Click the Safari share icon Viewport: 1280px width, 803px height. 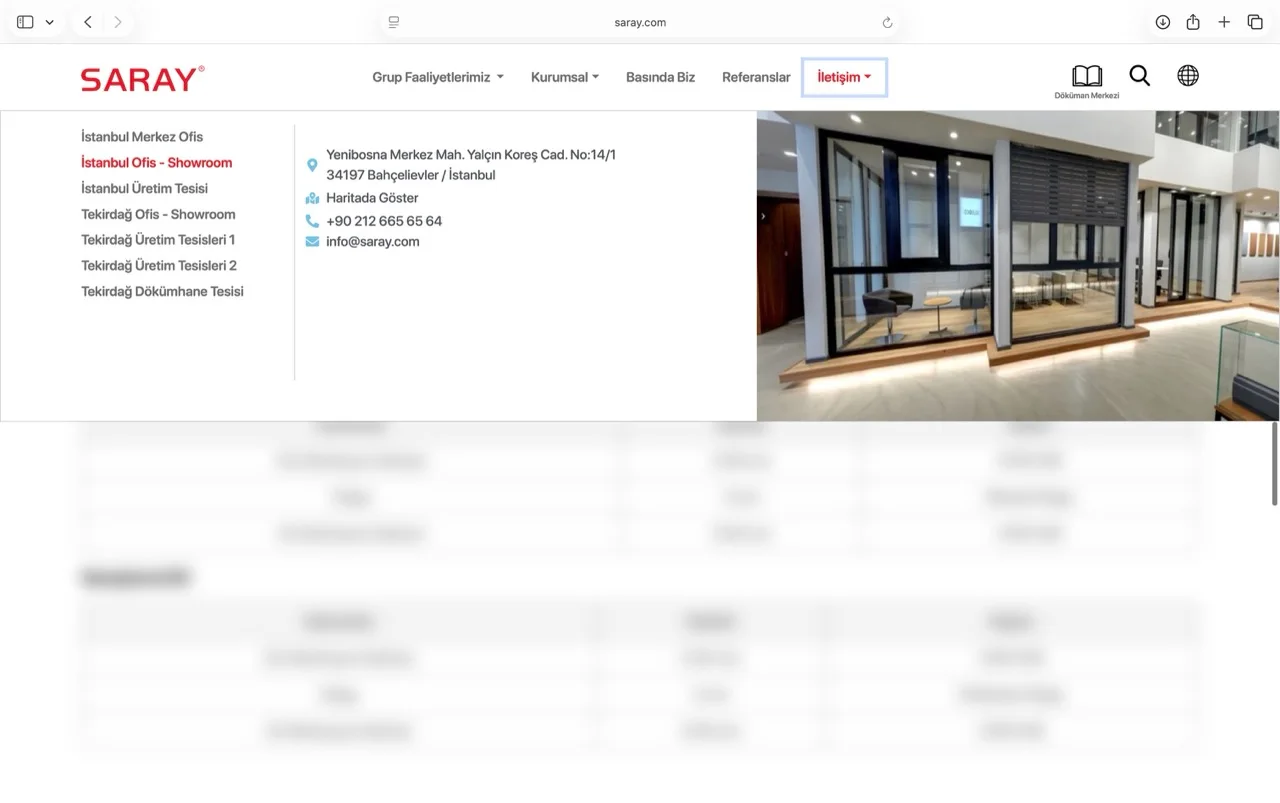tap(1193, 22)
